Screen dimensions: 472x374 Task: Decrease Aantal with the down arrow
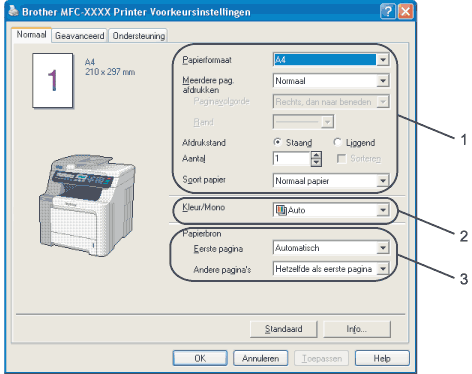(316, 162)
